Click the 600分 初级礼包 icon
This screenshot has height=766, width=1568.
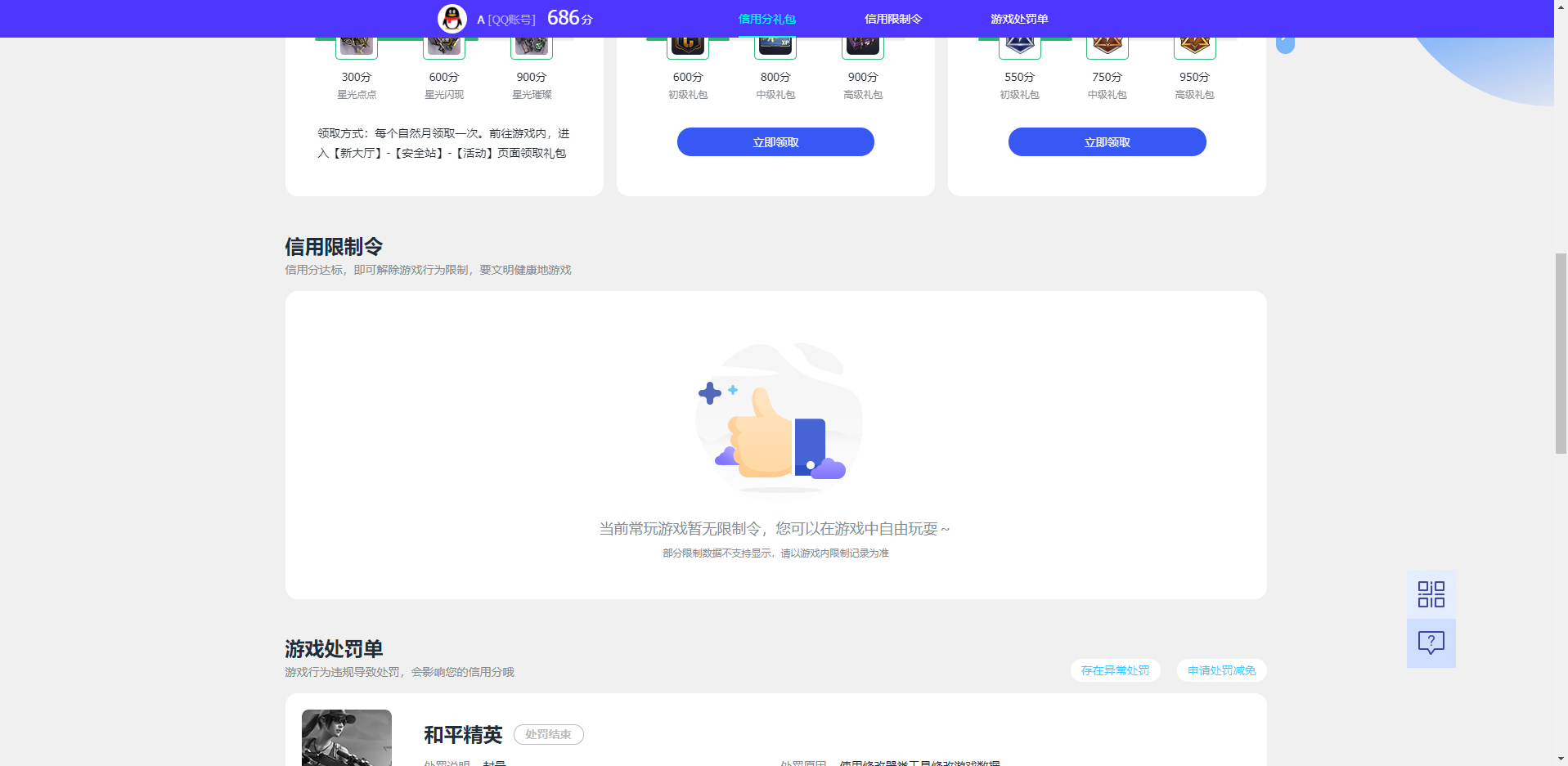(x=688, y=47)
